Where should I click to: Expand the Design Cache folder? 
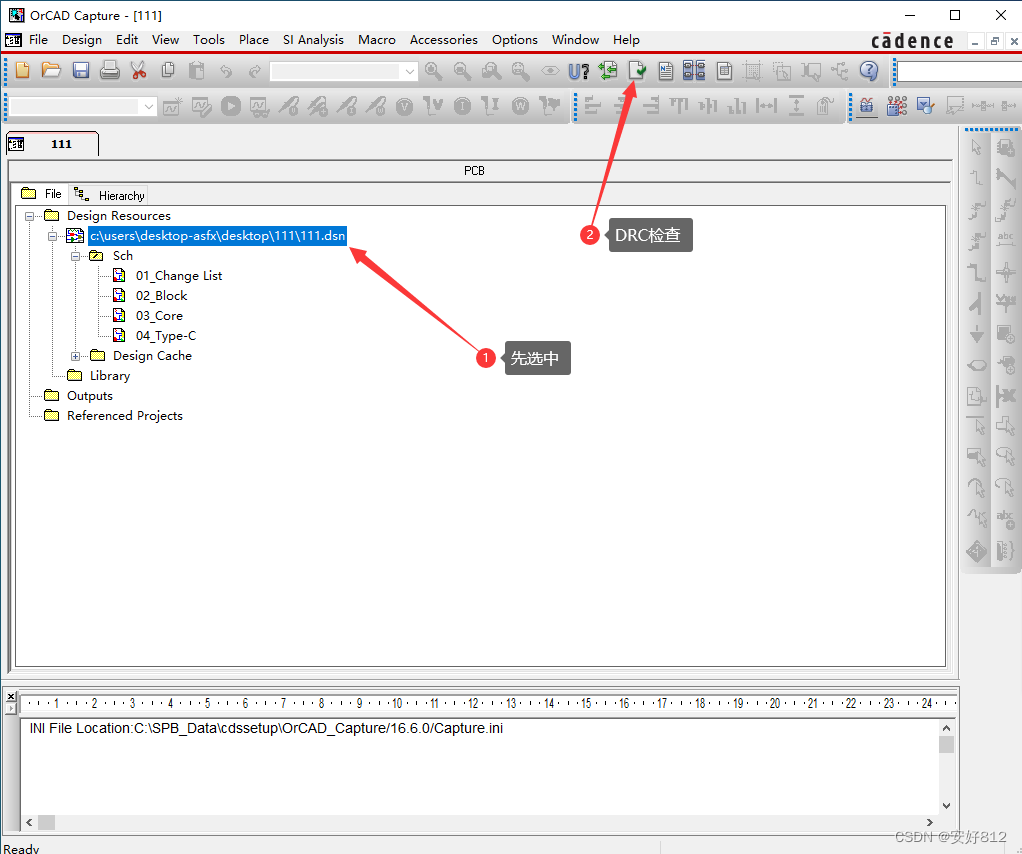click(x=75, y=356)
